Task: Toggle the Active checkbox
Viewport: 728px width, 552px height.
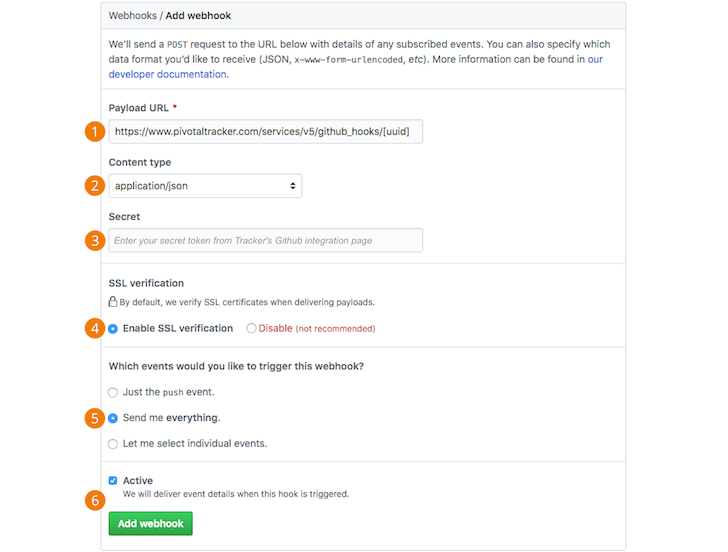Action: pyautogui.click(x=113, y=481)
